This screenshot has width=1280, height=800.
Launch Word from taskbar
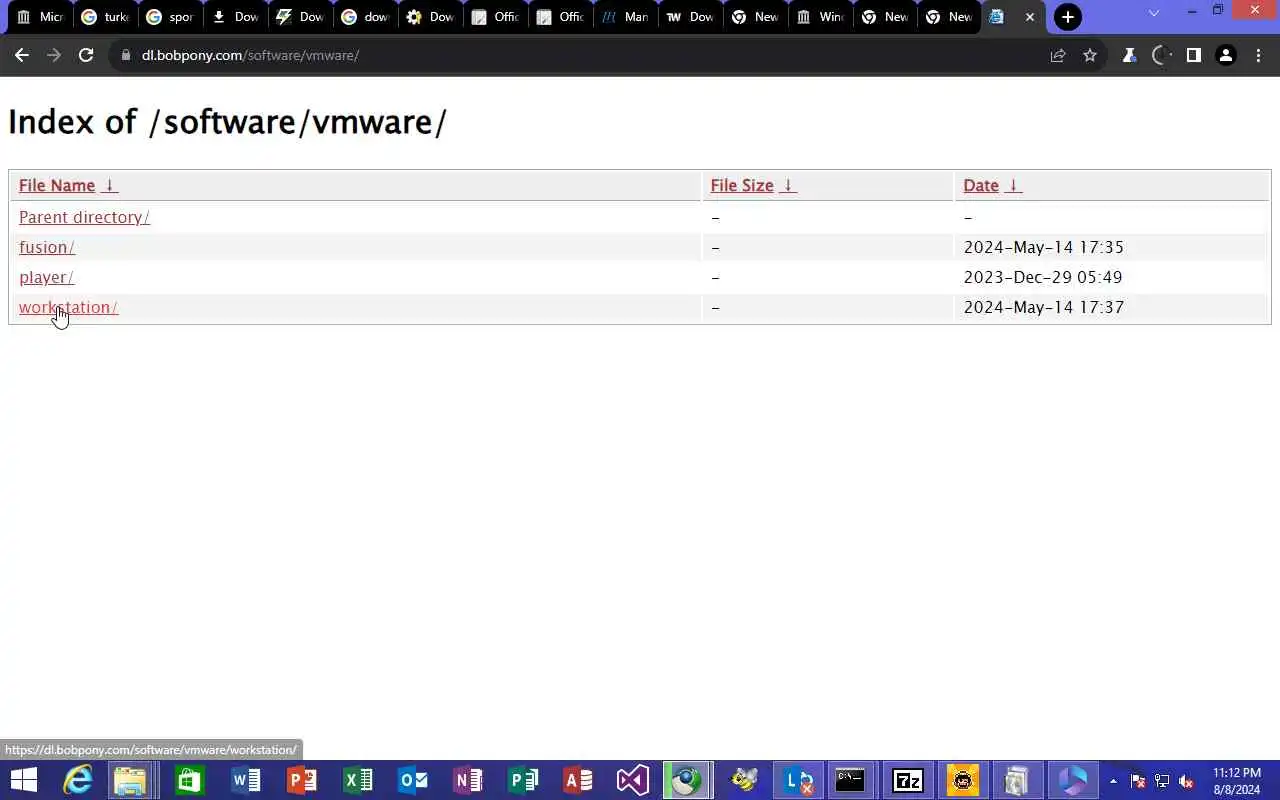(x=245, y=780)
